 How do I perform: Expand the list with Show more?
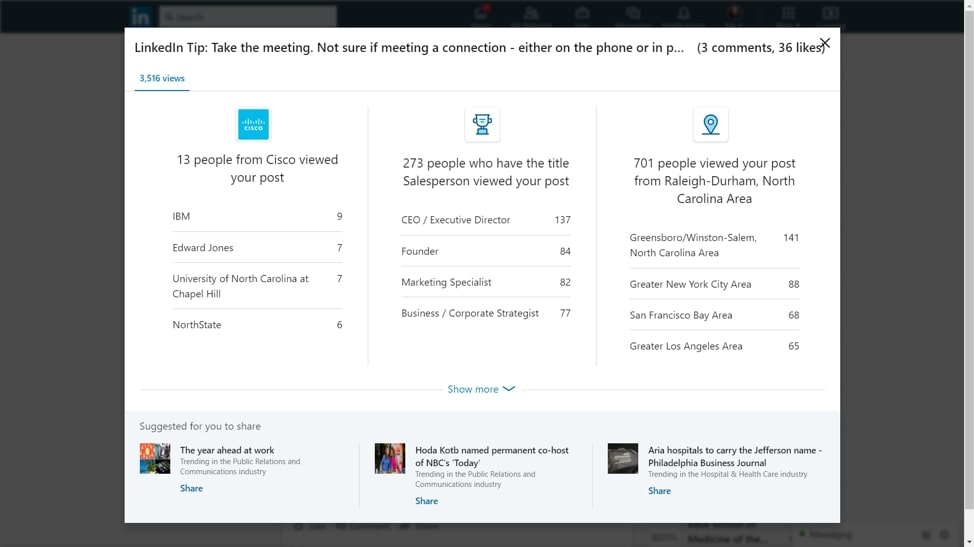481,389
